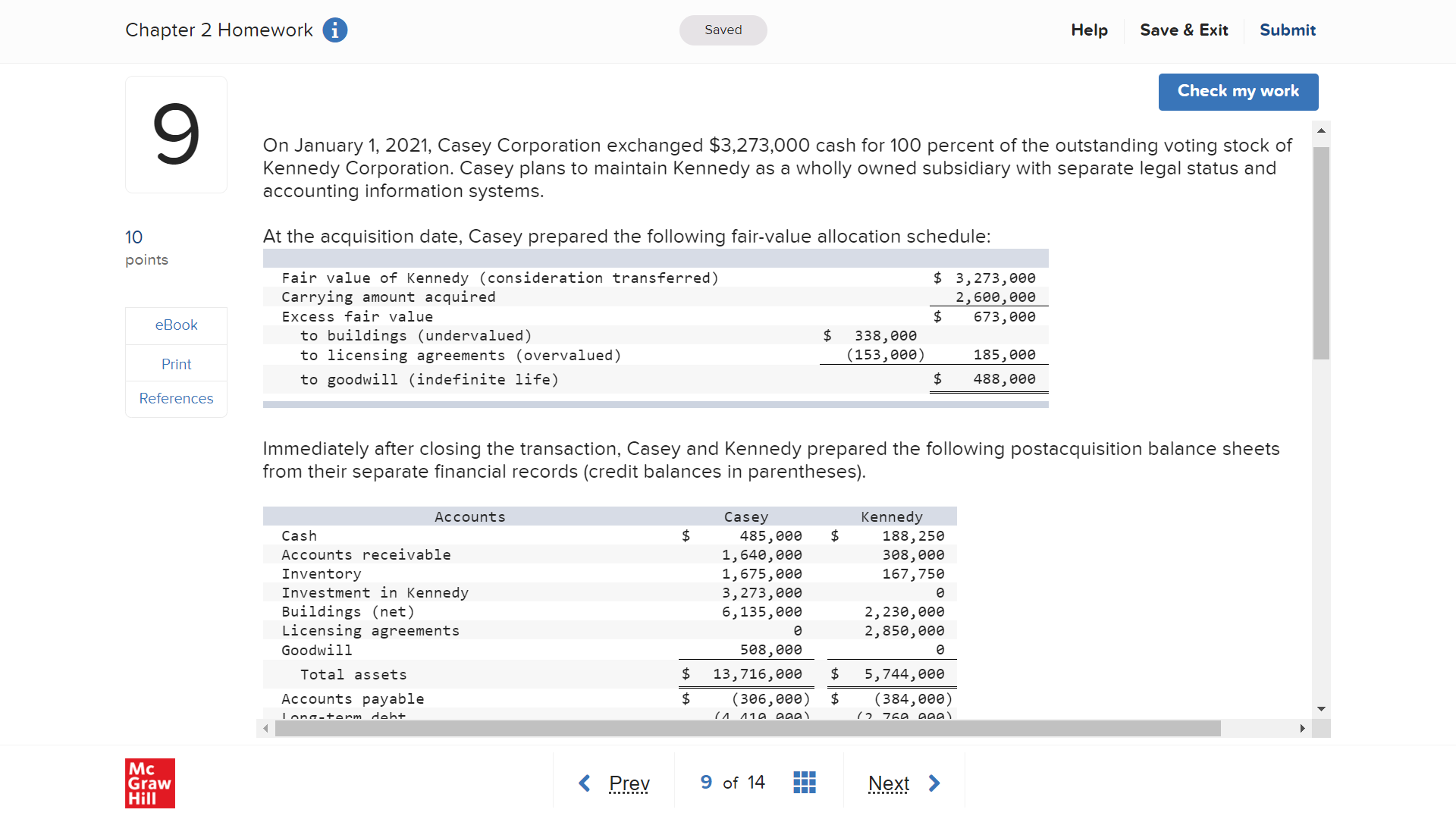
Task: Open the question grid navigator icon
Action: pyautogui.click(x=804, y=782)
